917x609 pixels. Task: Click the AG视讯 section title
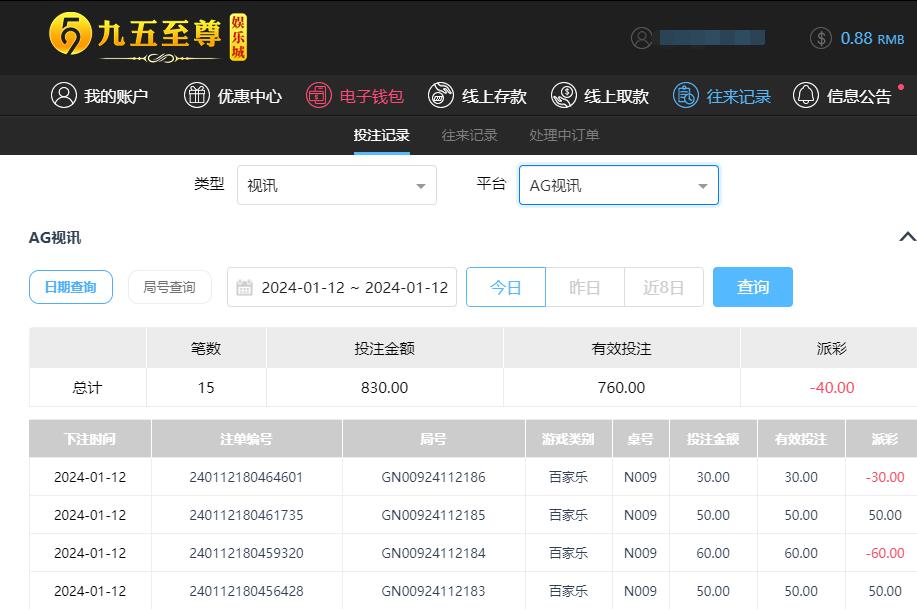[x=55, y=238]
